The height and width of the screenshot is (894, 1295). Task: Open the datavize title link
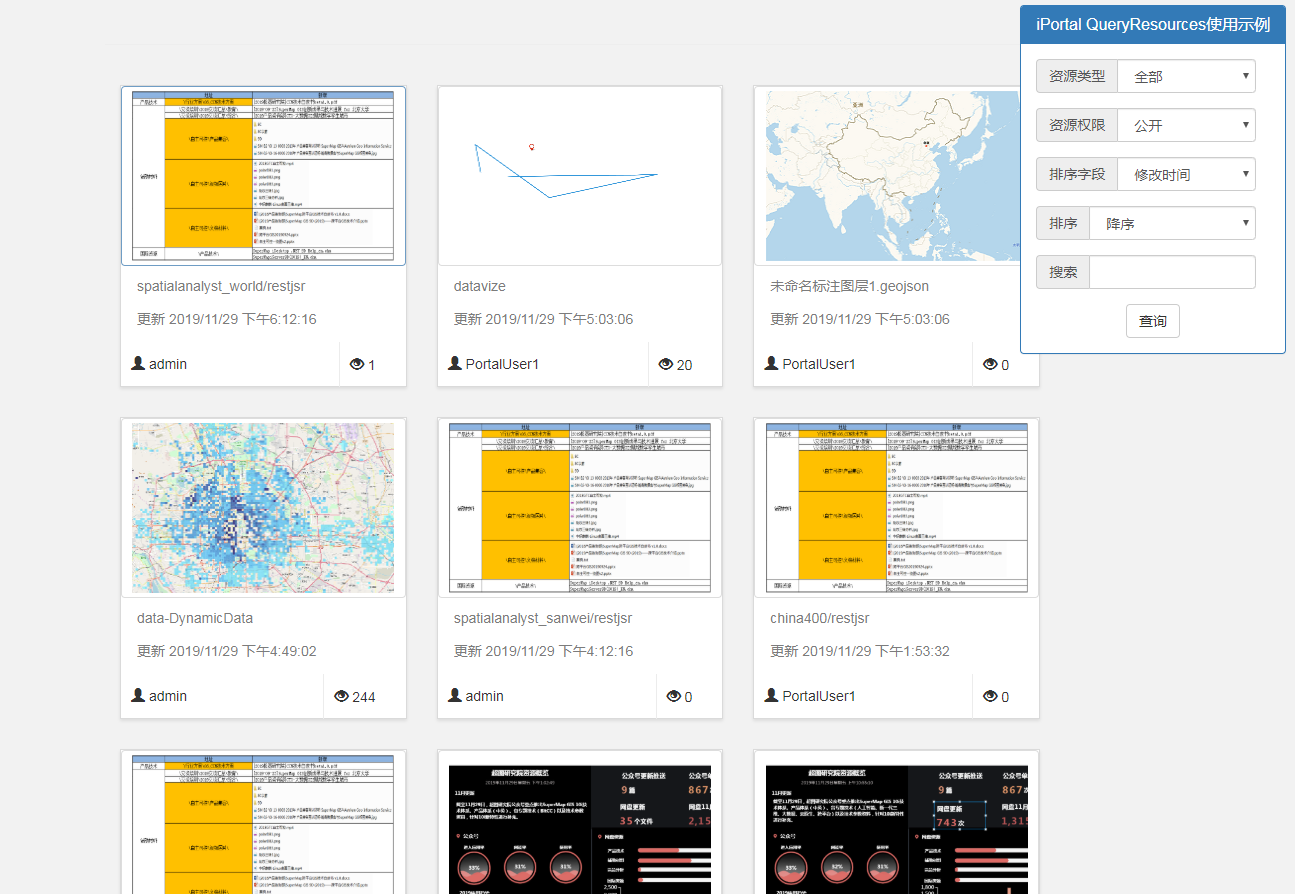click(480, 286)
